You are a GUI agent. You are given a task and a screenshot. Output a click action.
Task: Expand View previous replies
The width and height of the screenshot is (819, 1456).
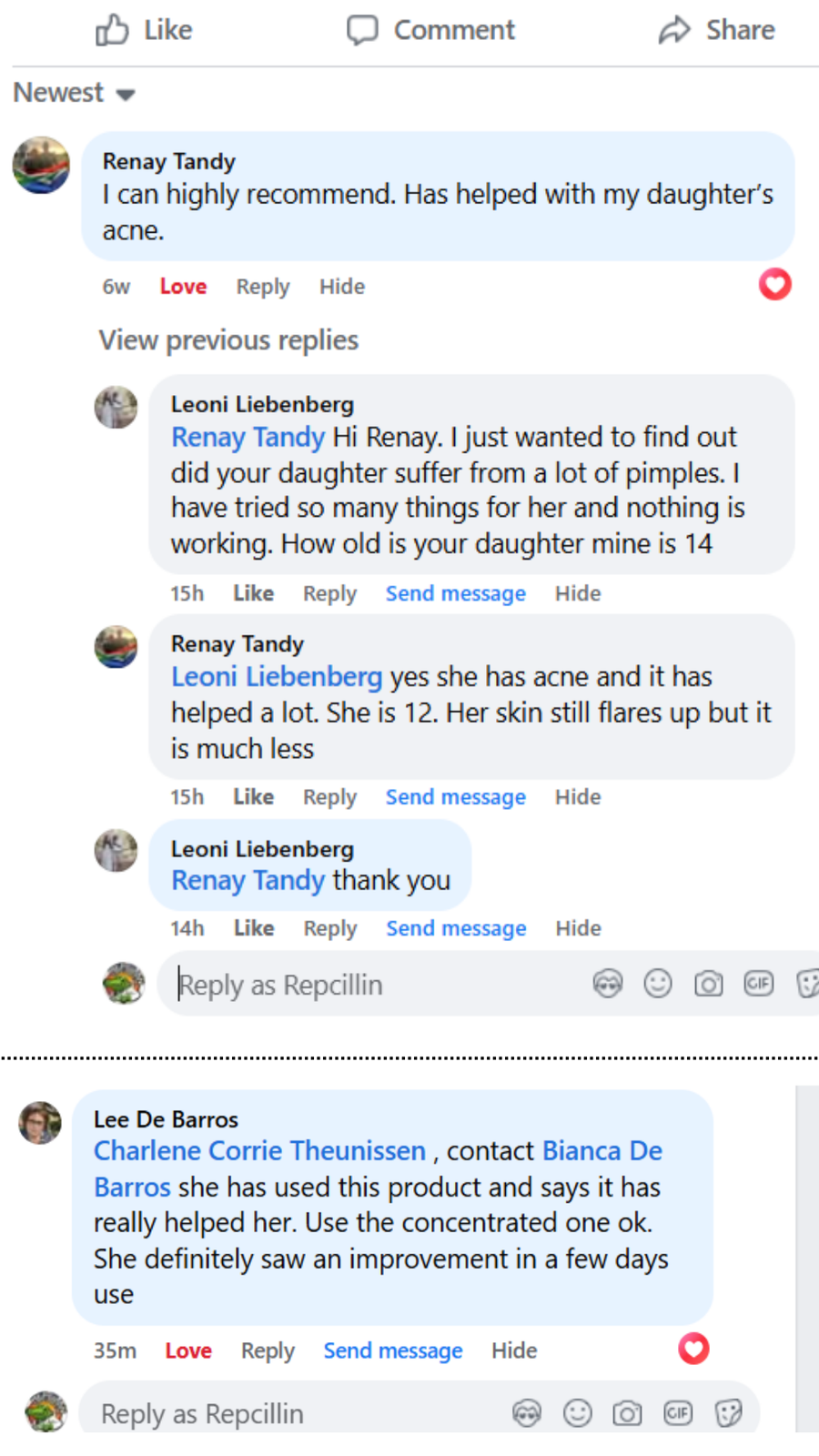point(227,339)
